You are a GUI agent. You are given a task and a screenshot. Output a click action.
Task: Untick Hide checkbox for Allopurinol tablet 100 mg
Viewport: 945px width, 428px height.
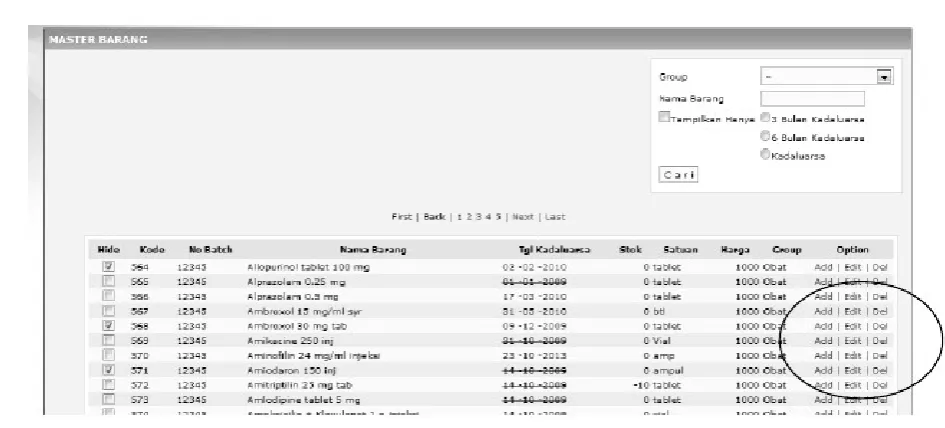[108, 266]
